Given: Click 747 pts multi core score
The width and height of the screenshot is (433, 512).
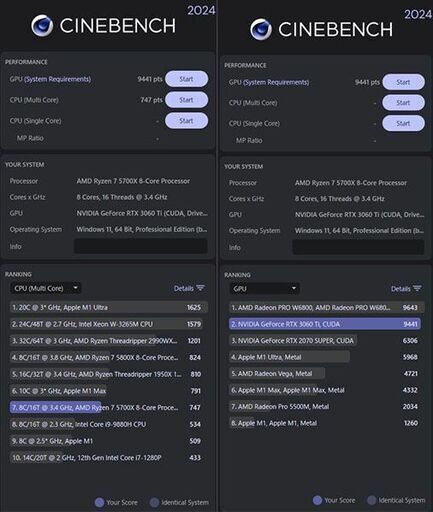Looking at the screenshot, I should [151, 100].
